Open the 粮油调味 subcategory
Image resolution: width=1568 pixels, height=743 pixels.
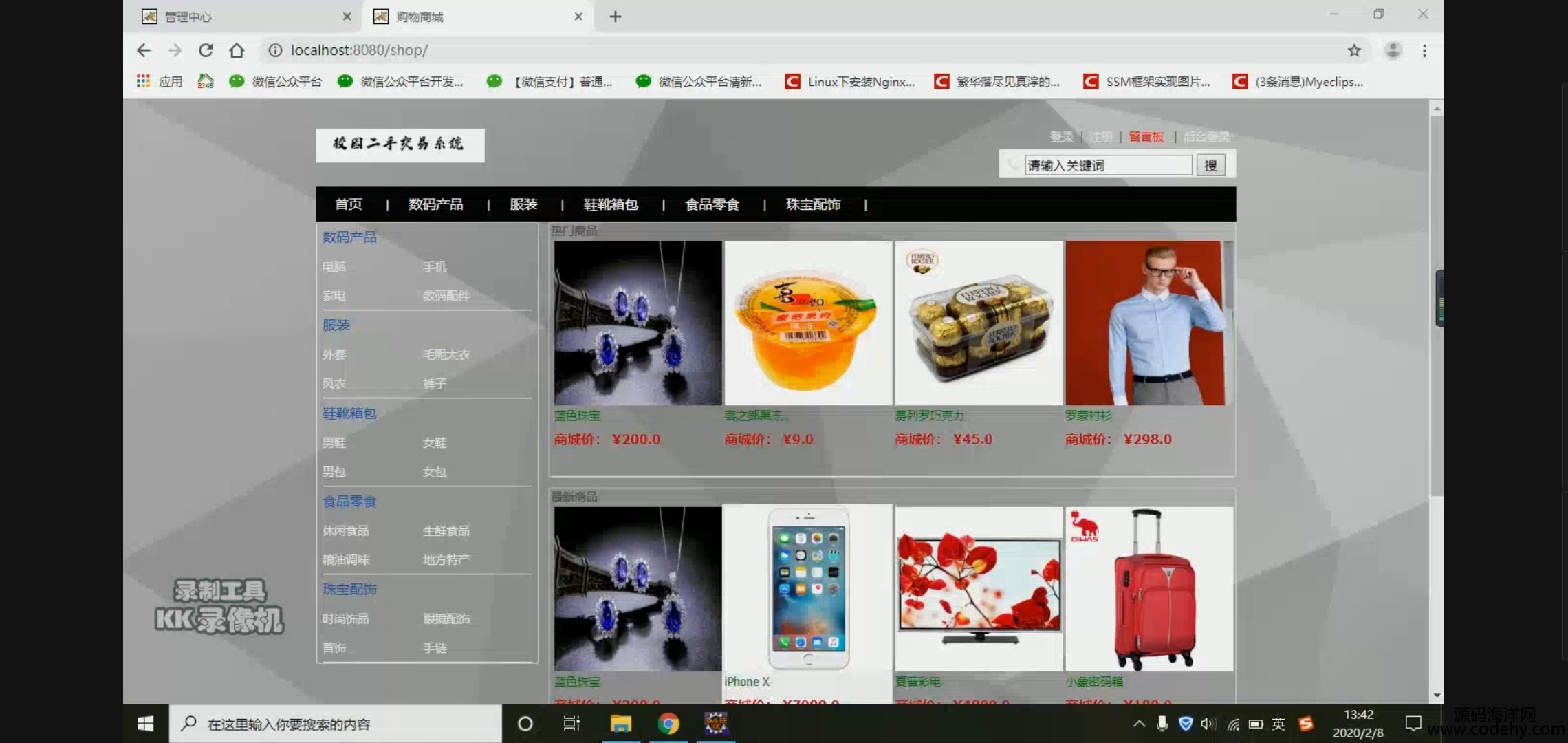tap(346, 559)
